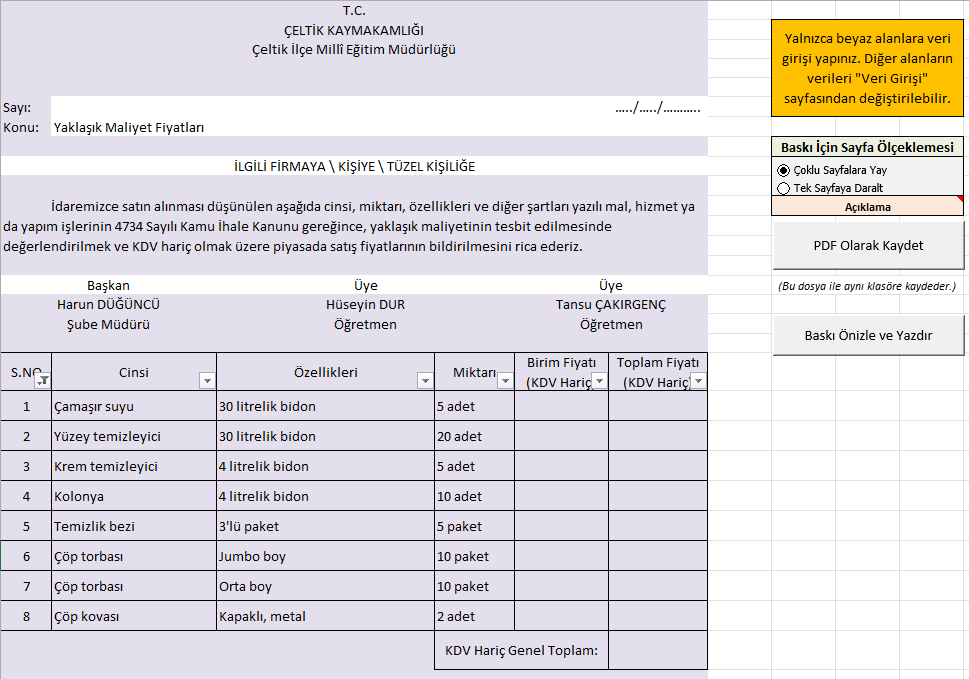Click the Baskı Önizle ve Yazdır button
Screen dimensions: 969x679
868,335
